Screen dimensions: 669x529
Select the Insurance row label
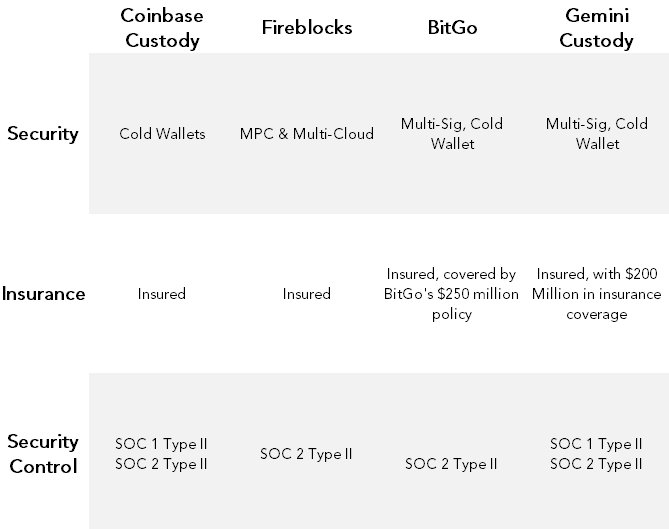pyautogui.click(x=44, y=294)
